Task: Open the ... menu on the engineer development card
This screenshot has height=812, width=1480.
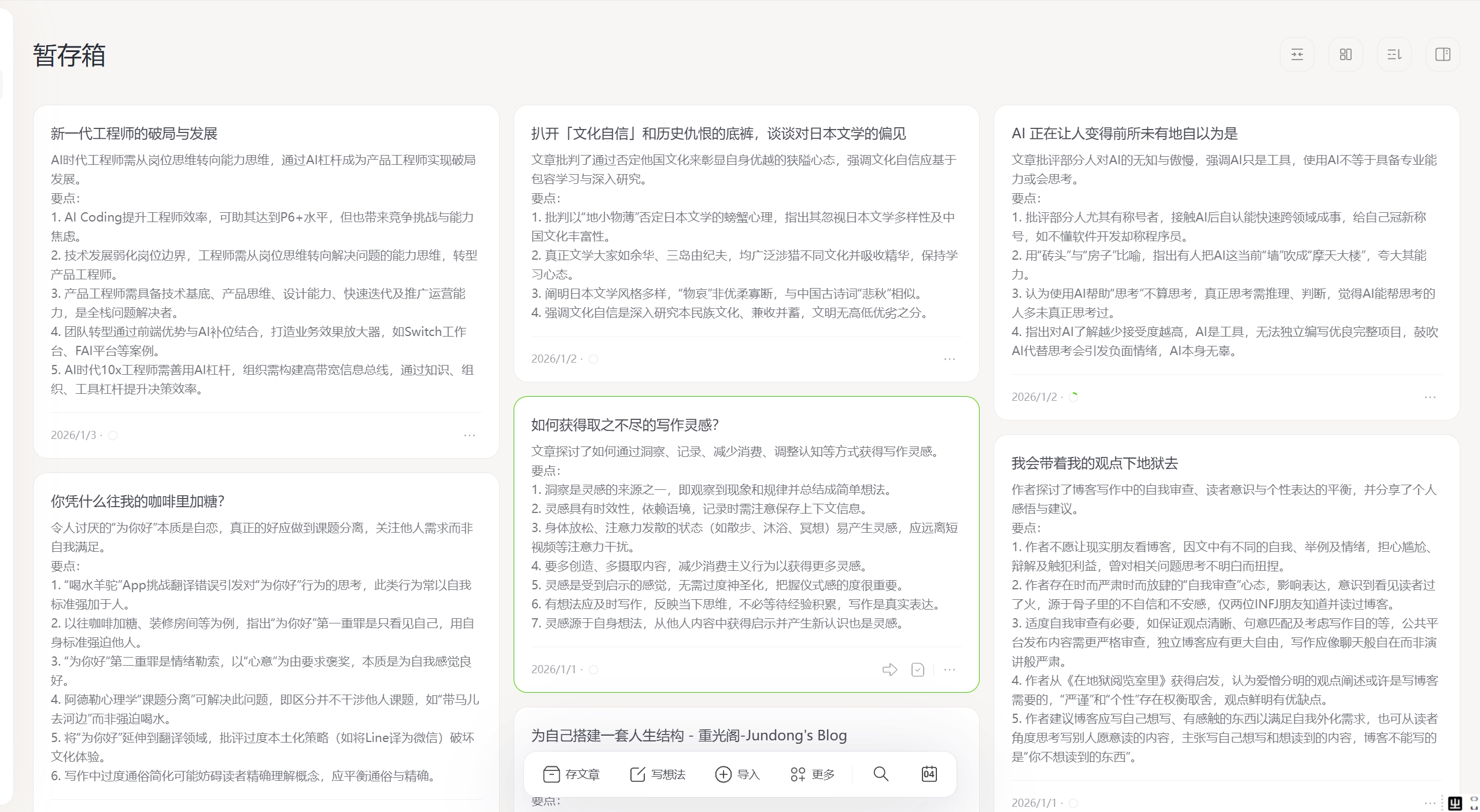Action: 468,435
